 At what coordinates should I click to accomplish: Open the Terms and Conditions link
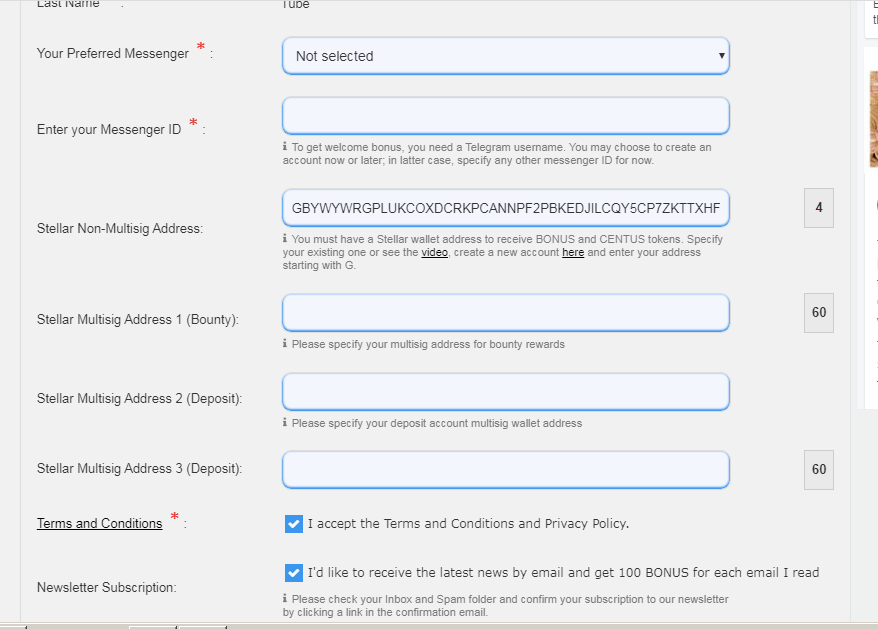point(99,523)
